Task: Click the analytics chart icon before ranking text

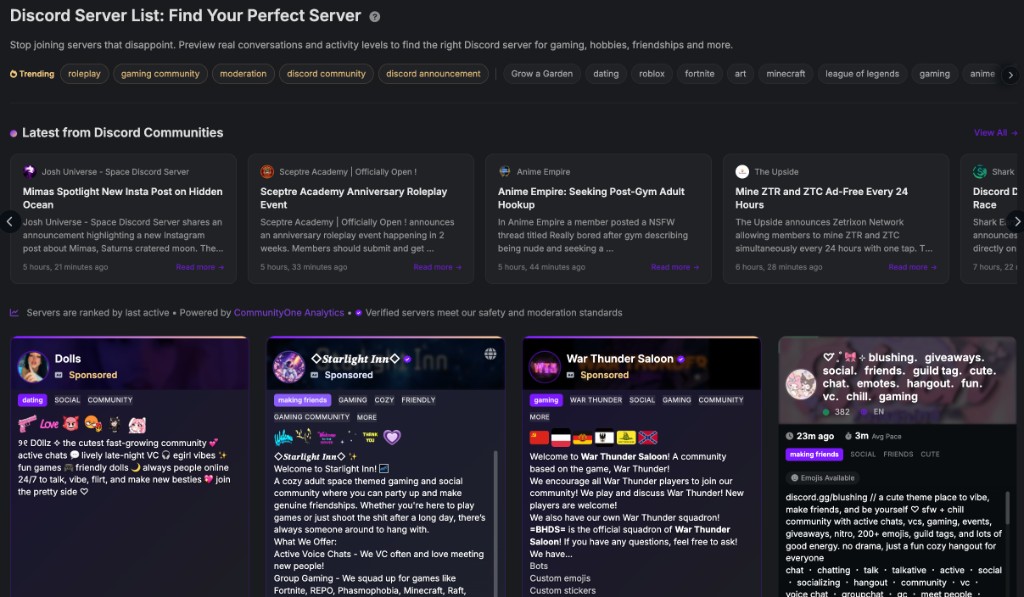Action: (x=14, y=313)
